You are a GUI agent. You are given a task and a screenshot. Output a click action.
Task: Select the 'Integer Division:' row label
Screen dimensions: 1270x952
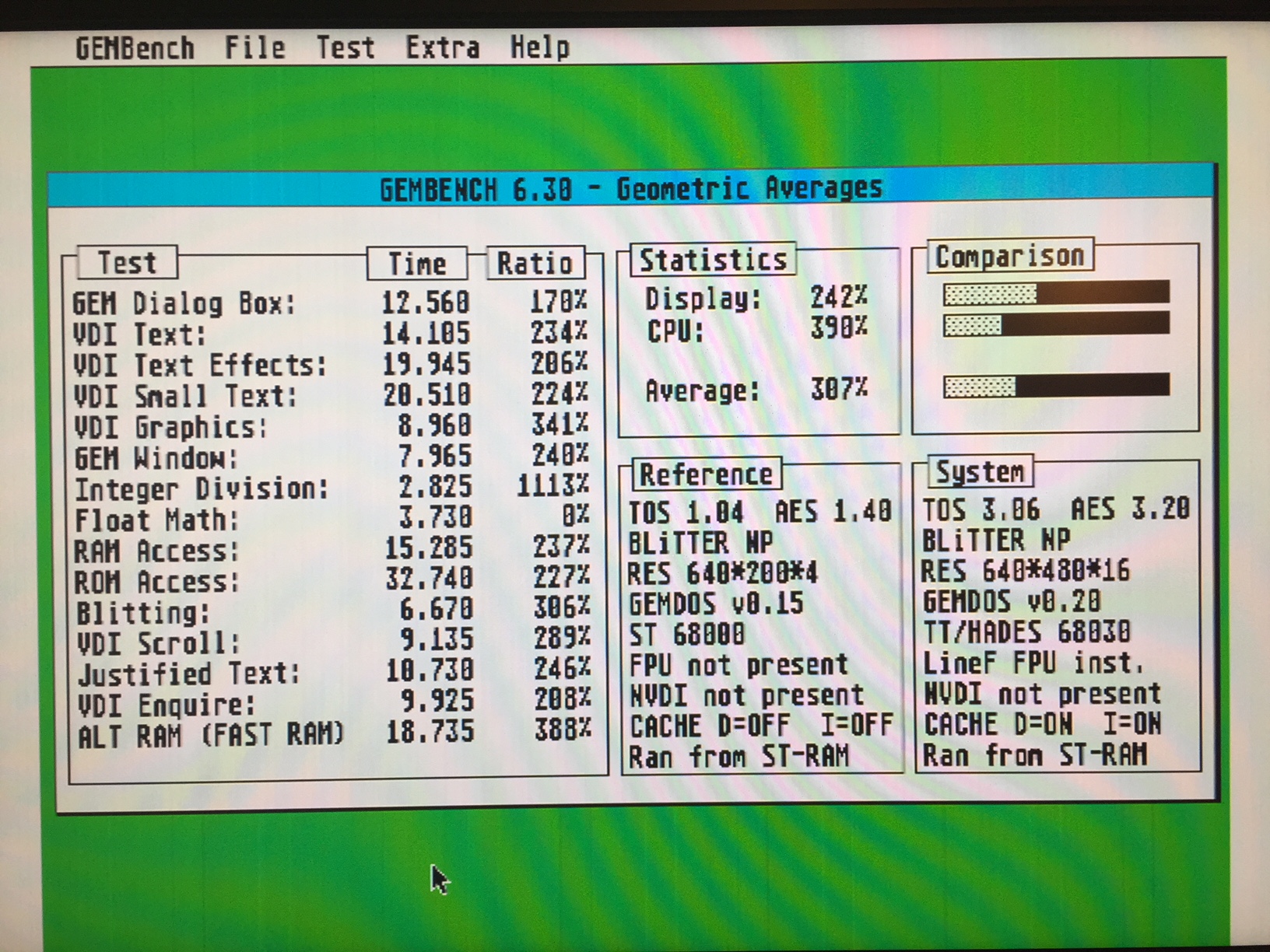(x=202, y=488)
